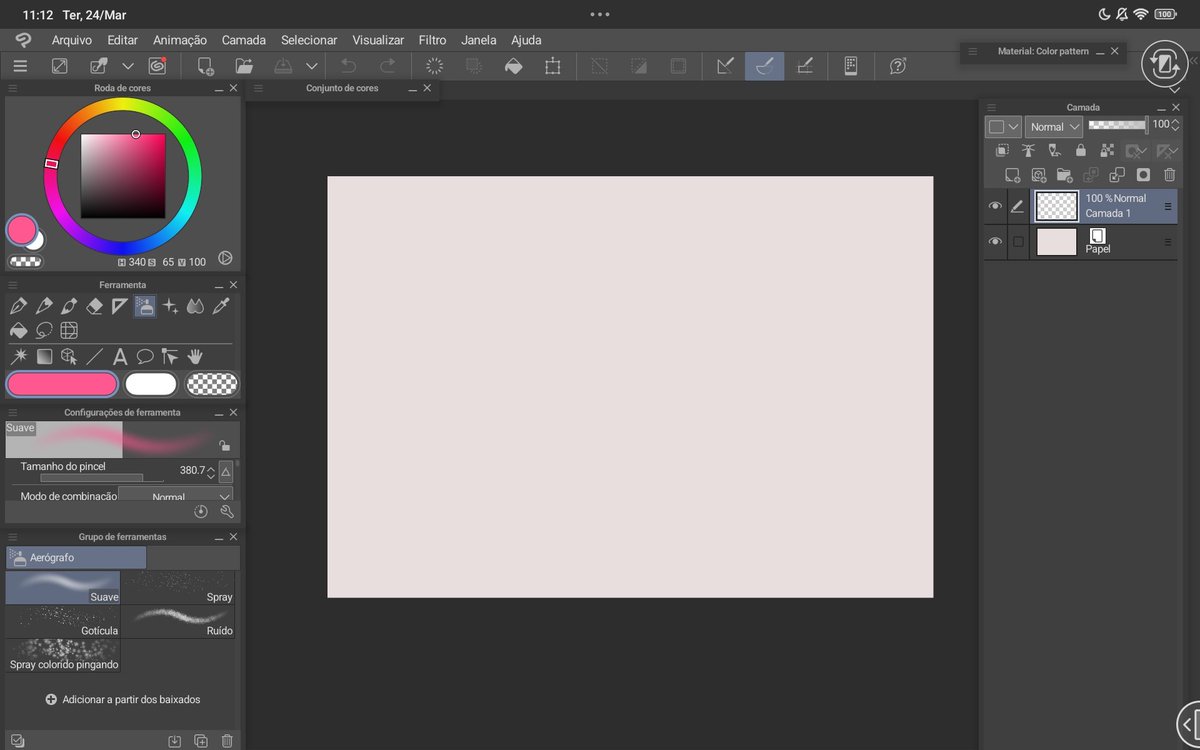The height and width of the screenshot is (750, 1200).
Task: Click the New canvas icon in command bar
Action: (x=206, y=66)
